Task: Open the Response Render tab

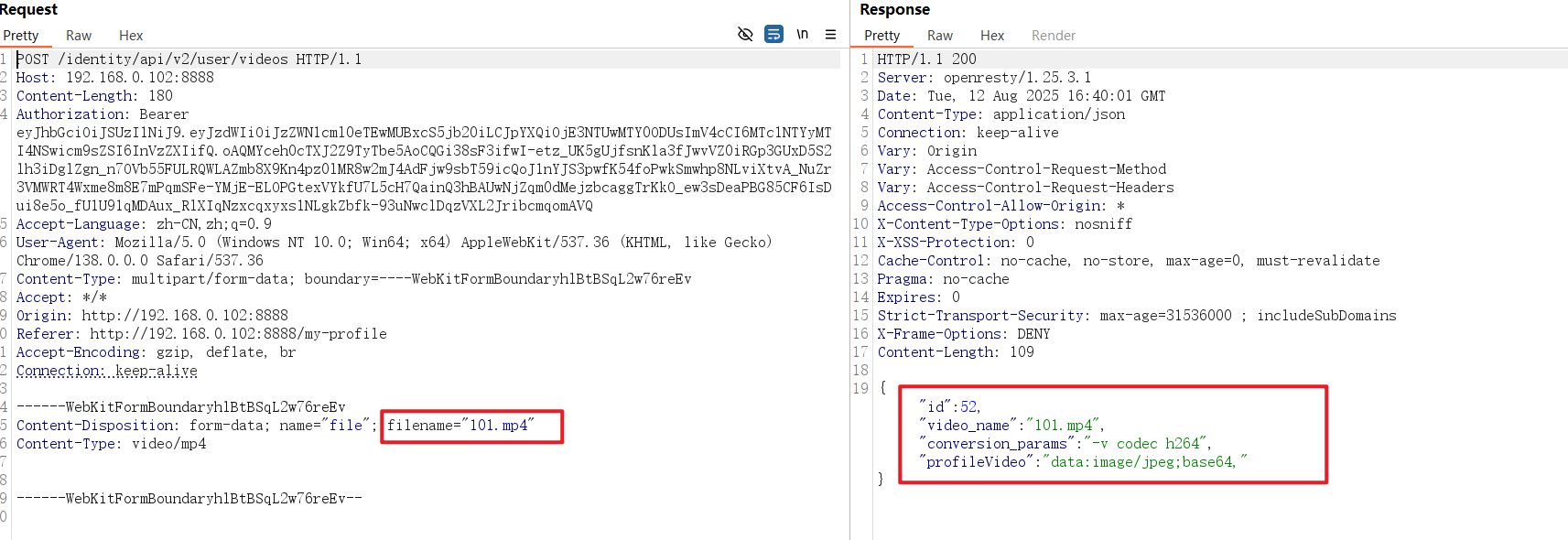Action: (1054, 36)
